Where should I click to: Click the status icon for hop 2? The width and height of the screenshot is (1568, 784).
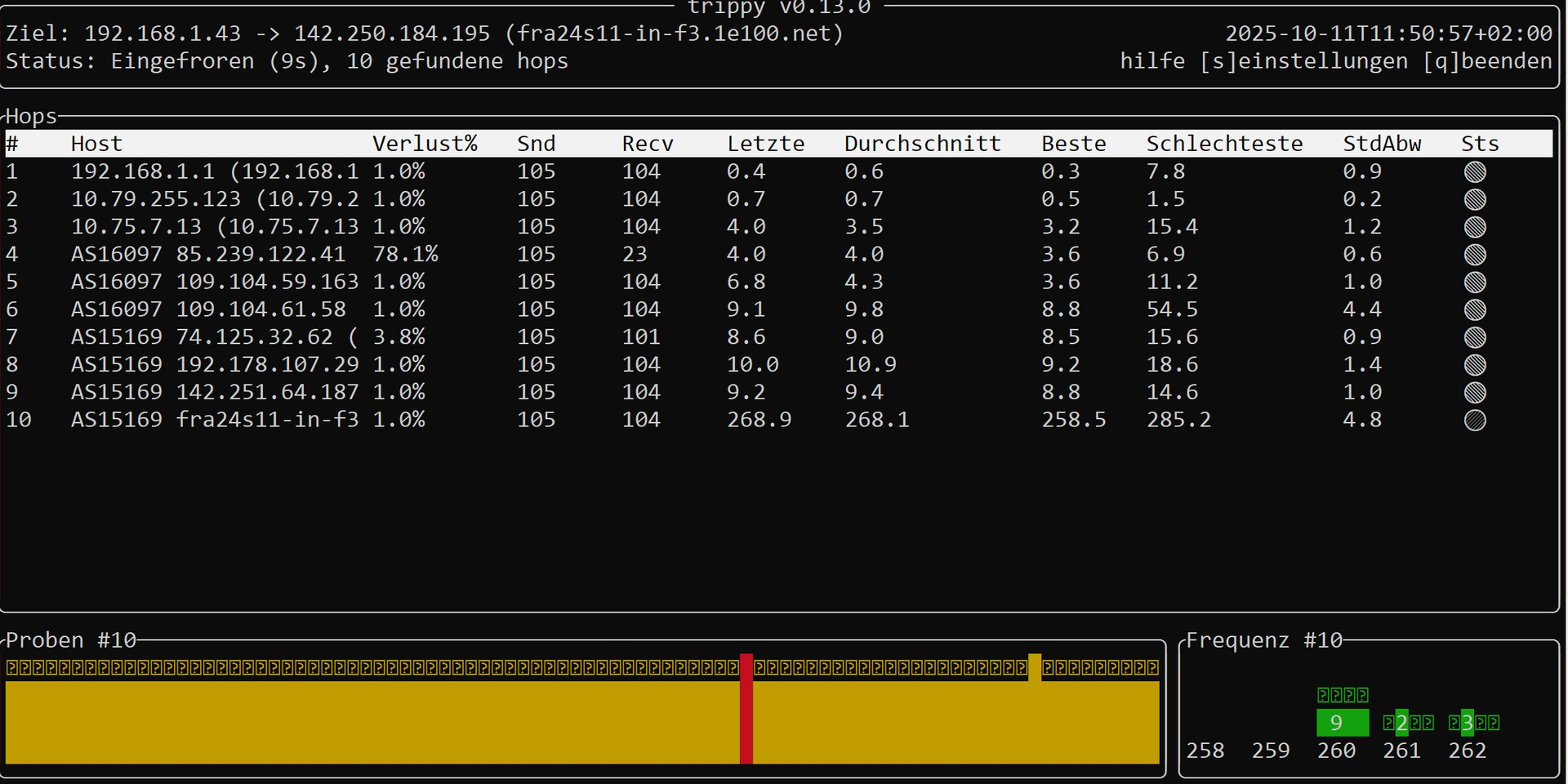tap(1475, 199)
